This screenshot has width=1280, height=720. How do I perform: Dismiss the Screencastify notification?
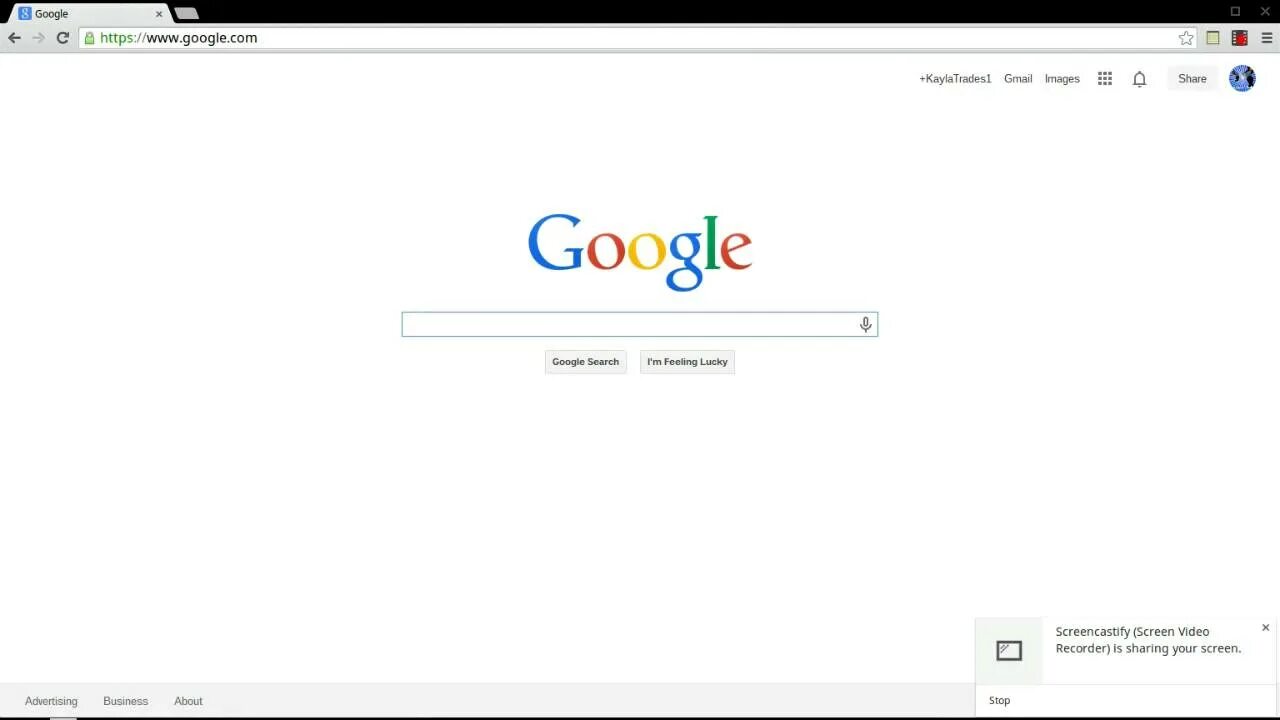1266,628
